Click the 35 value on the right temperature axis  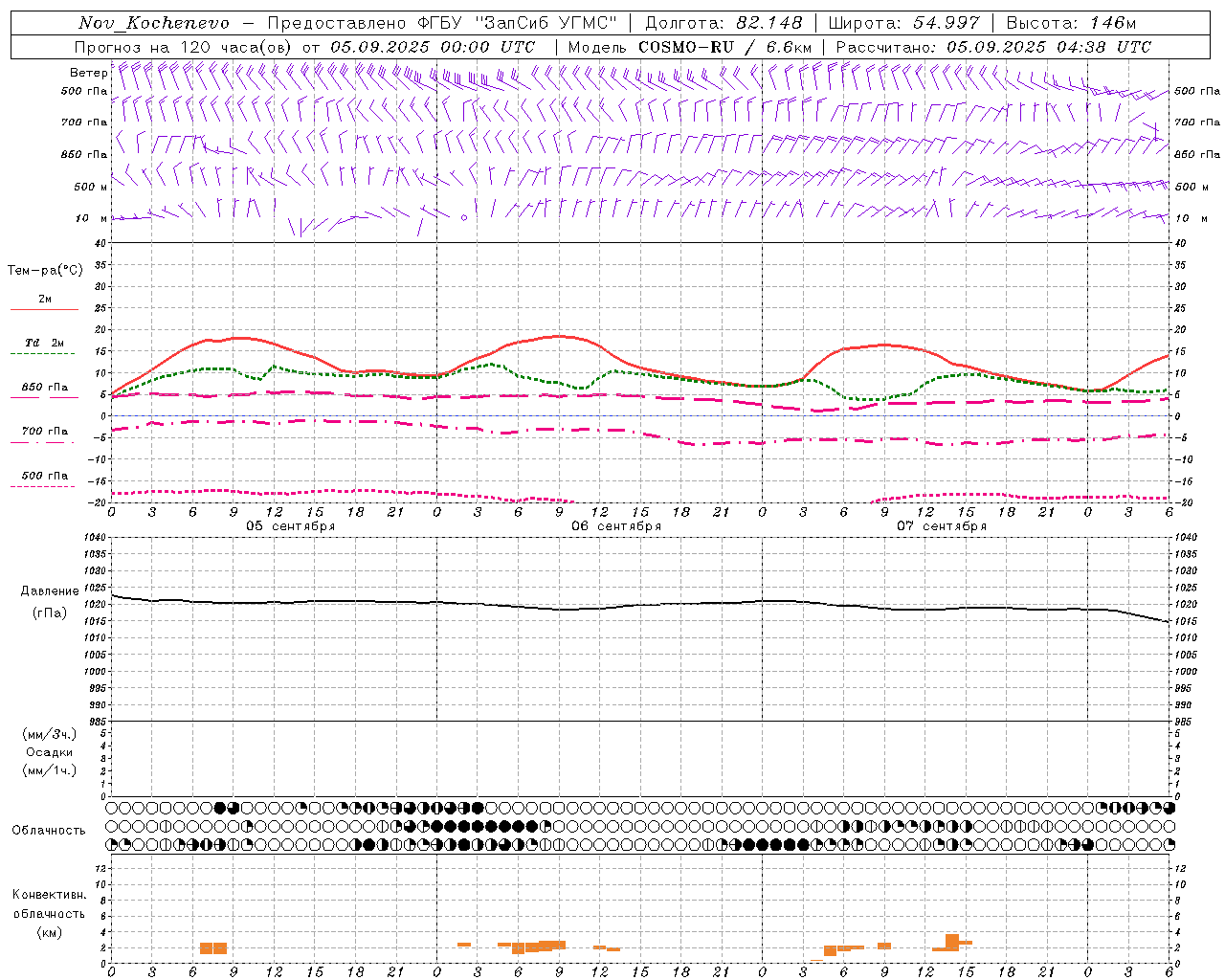1180,265
